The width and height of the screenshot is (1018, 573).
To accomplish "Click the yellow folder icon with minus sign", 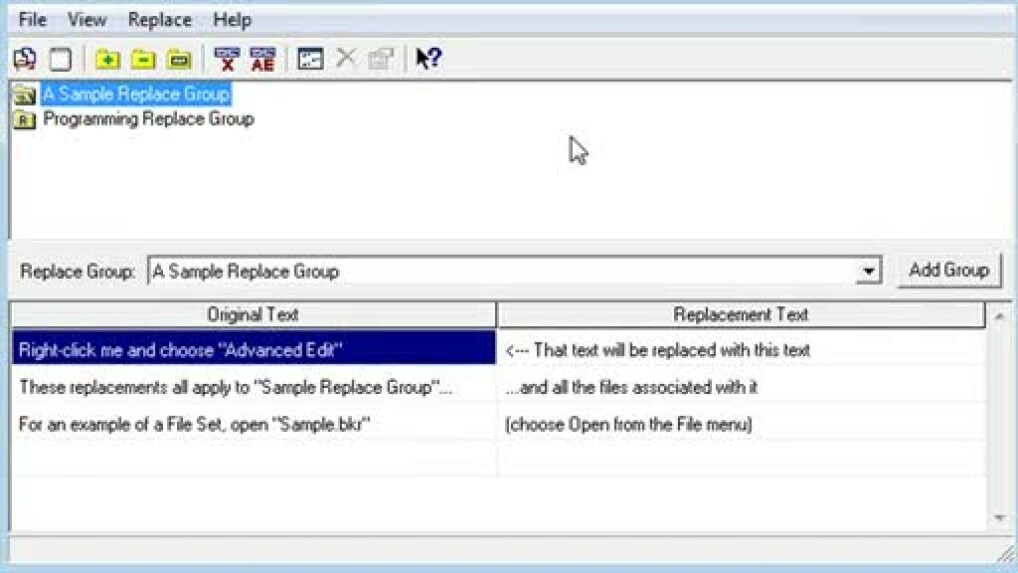I will (x=143, y=59).
